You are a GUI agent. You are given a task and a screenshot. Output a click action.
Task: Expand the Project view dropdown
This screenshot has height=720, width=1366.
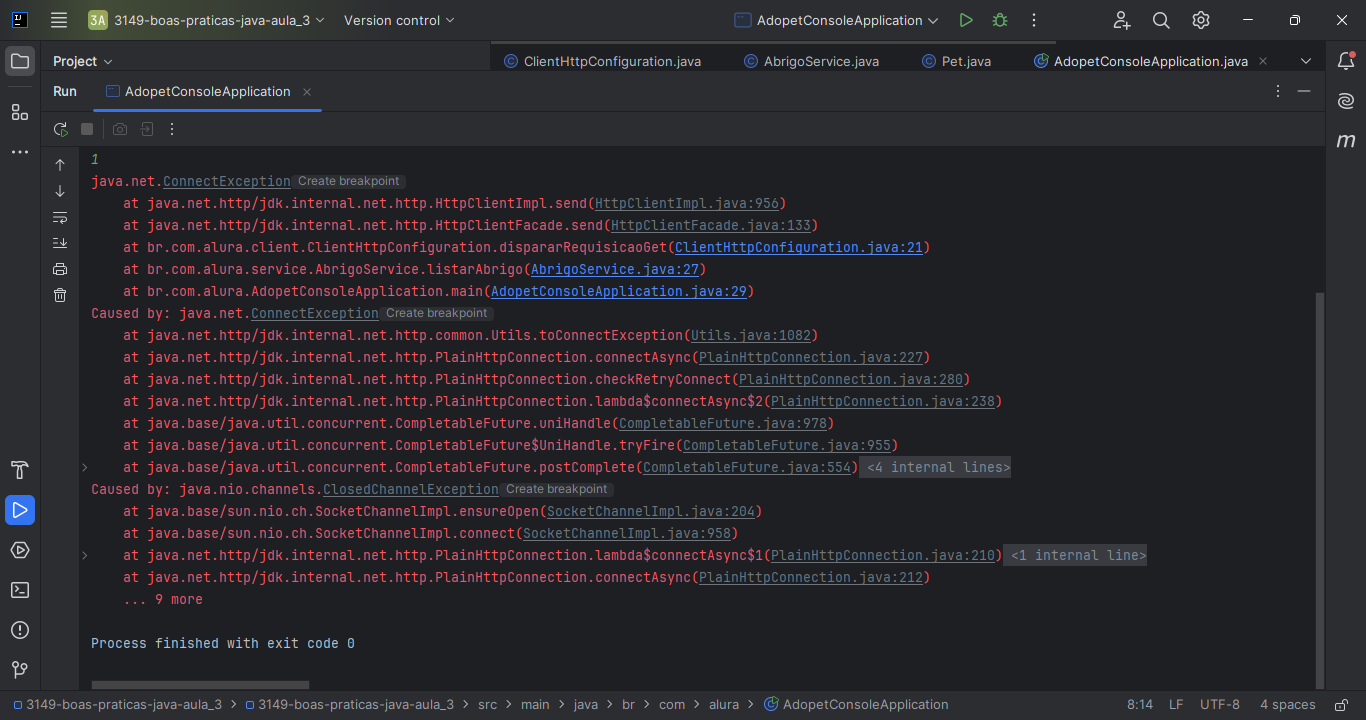83,61
